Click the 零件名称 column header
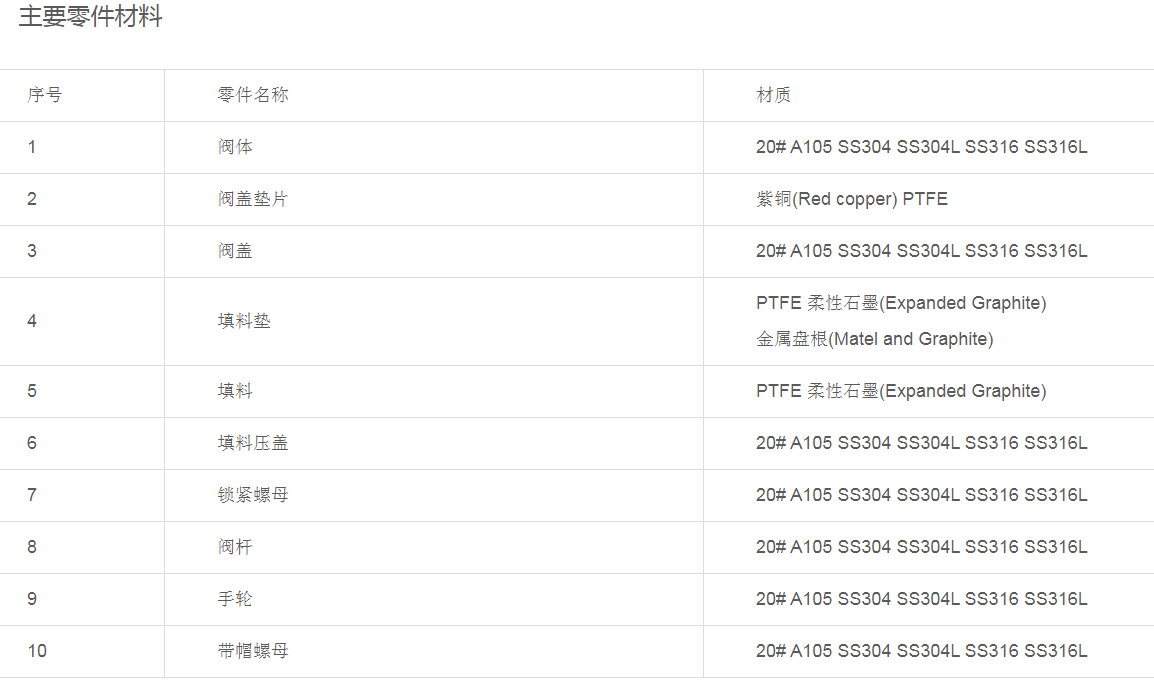The height and width of the screenshot is (687, 1154). pos(253,95)
